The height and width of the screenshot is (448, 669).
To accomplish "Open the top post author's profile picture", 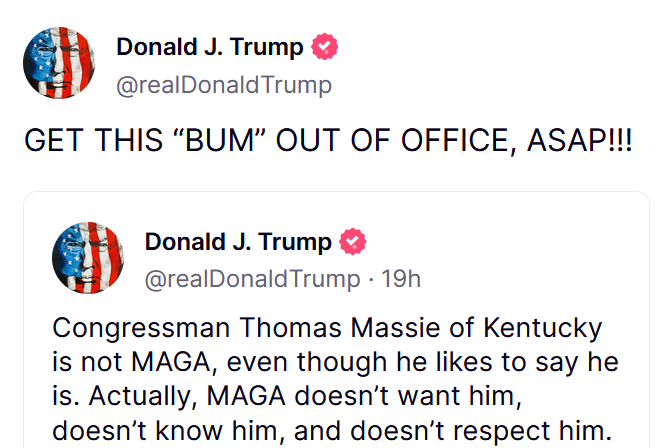I will pos(59,63).
